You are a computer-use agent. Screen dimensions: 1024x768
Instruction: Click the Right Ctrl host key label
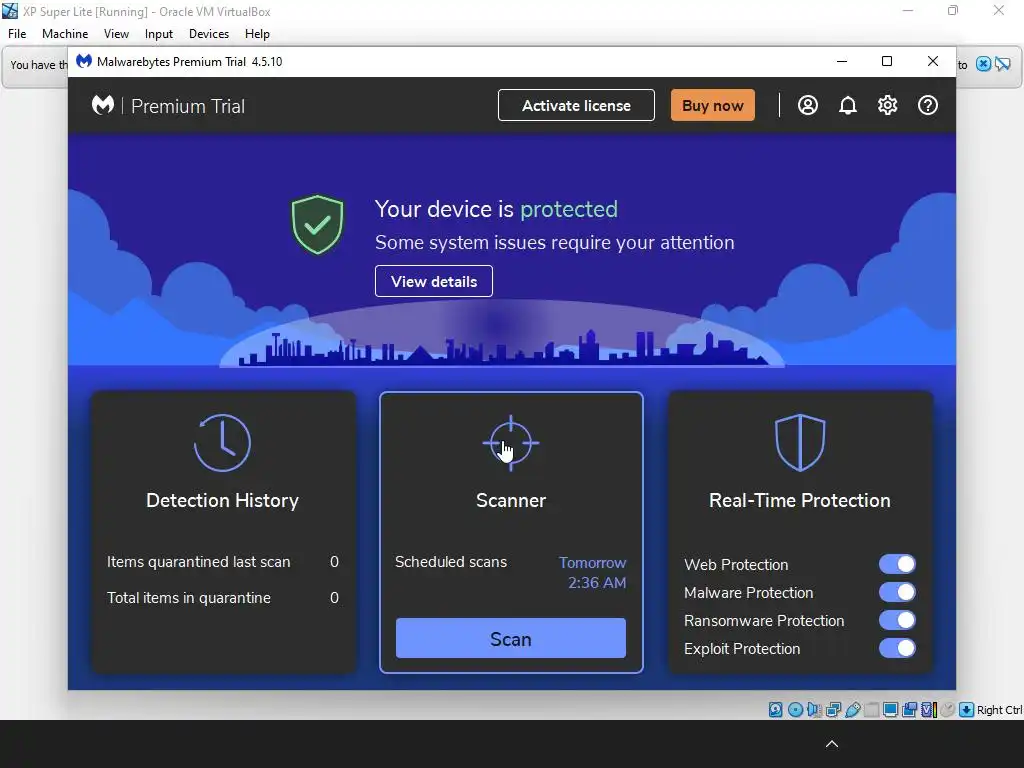999,710
